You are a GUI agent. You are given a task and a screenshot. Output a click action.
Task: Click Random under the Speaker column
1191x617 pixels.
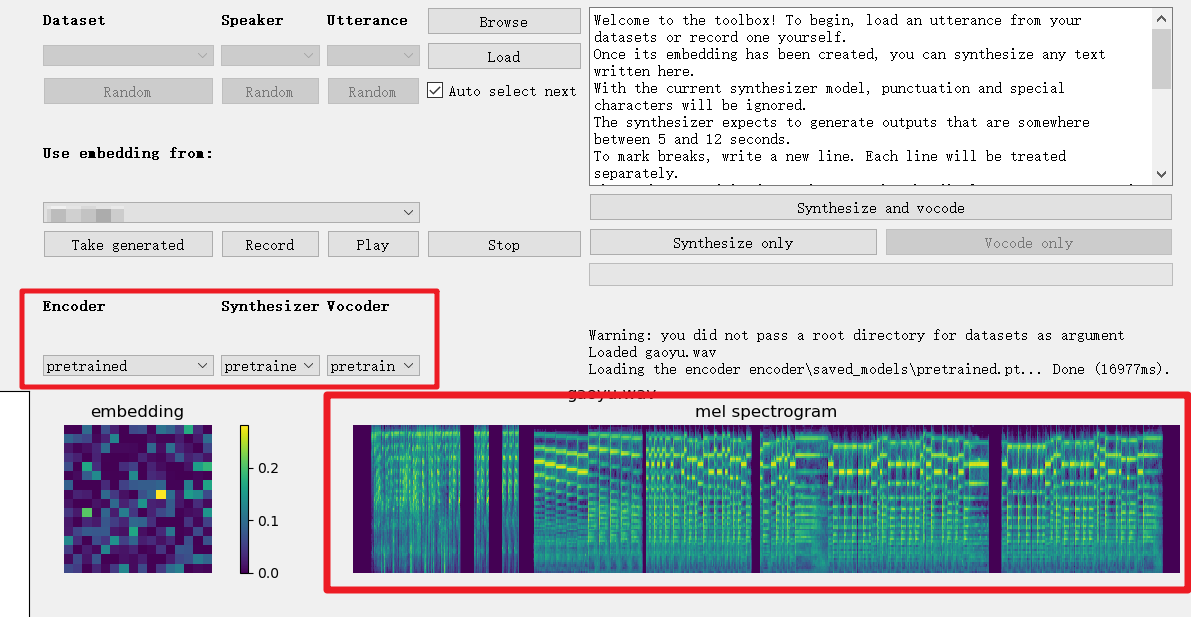pyautogui.click(x=270, y=91)
